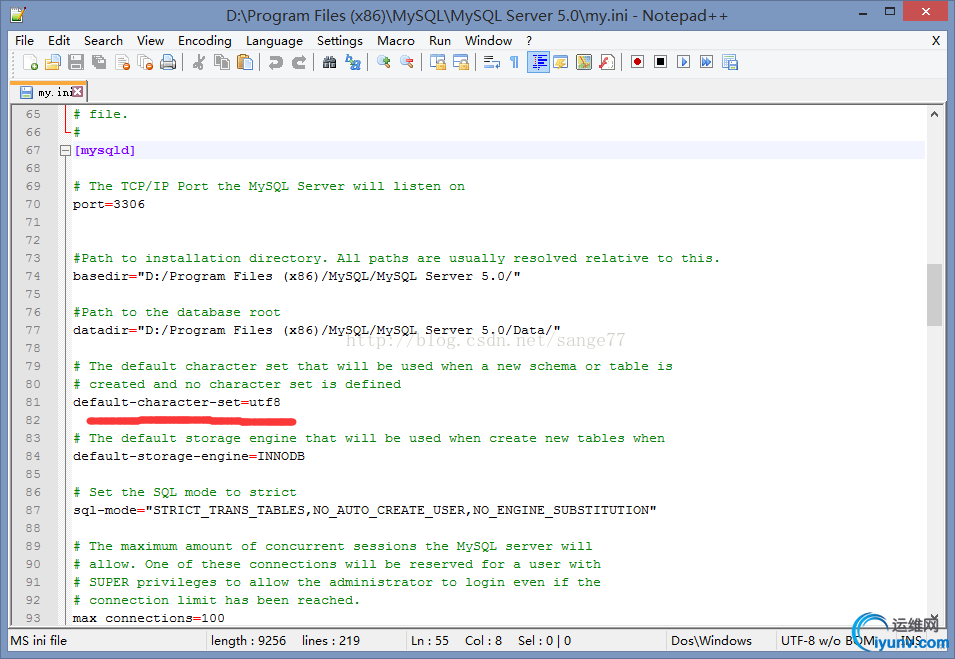Open the Macro menu
955x659 pixels.
point(396,41)
